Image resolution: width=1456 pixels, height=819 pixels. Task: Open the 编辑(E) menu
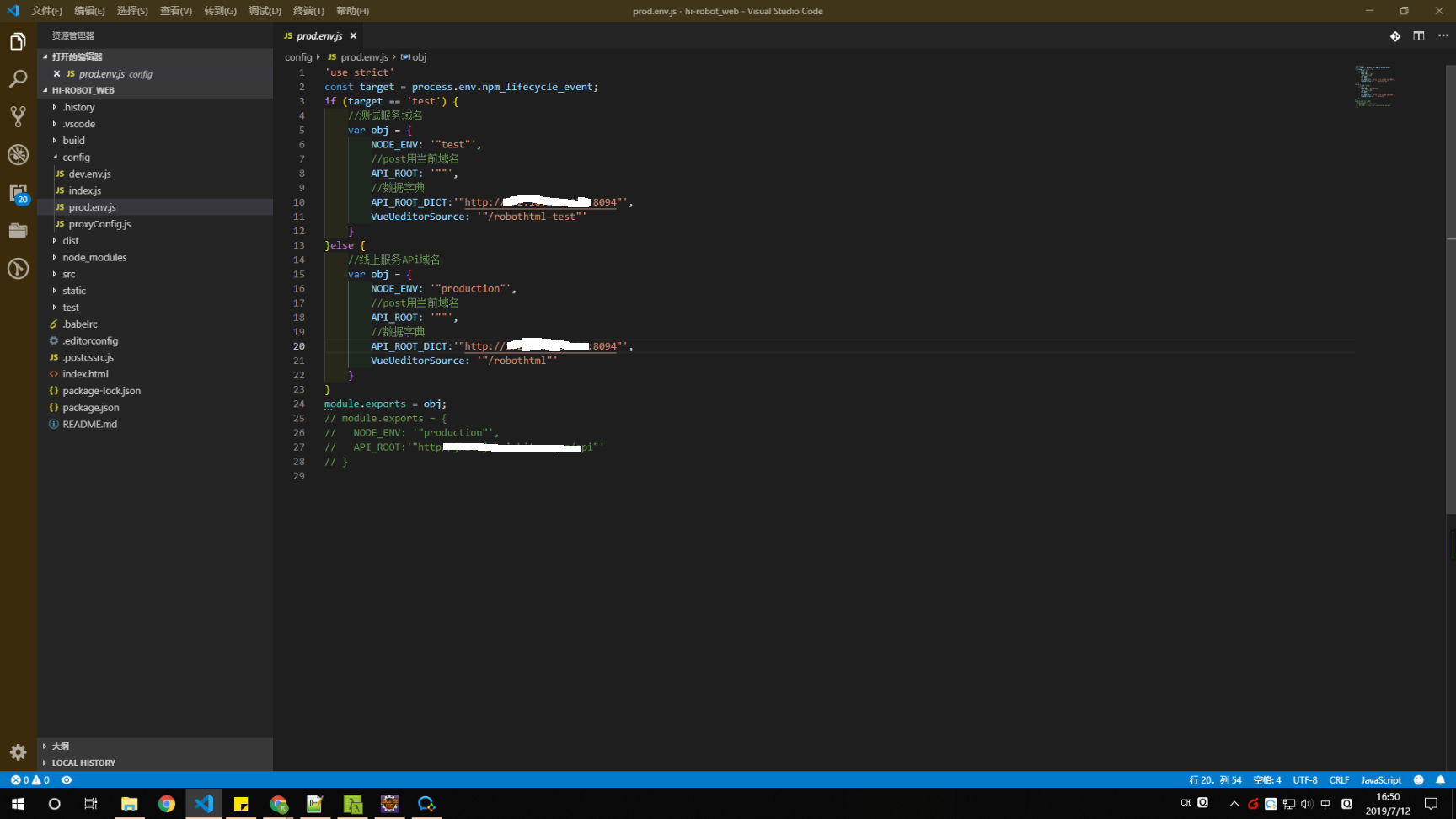(x=89, y=11)
